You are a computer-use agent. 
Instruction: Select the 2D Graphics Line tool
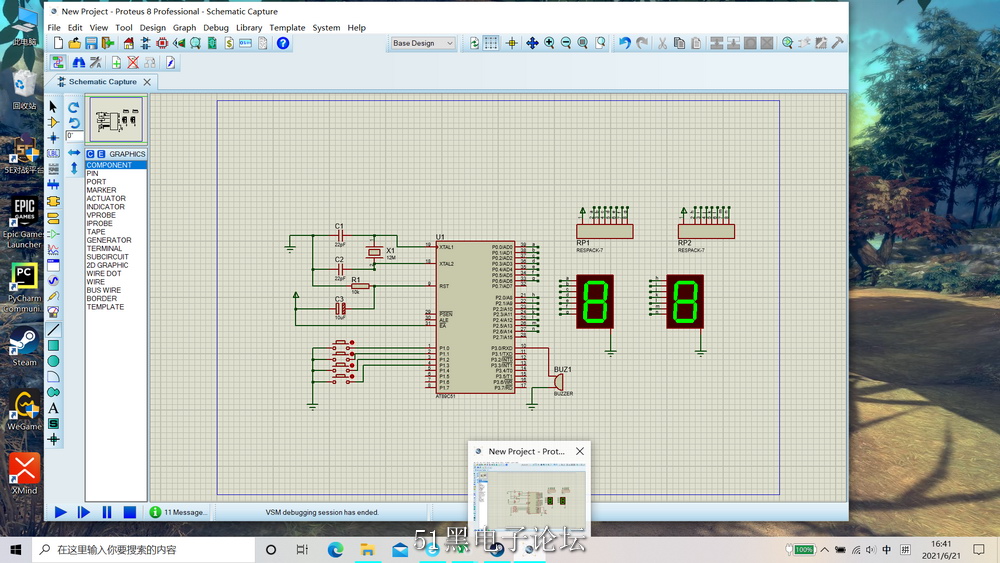click(53, 330)
